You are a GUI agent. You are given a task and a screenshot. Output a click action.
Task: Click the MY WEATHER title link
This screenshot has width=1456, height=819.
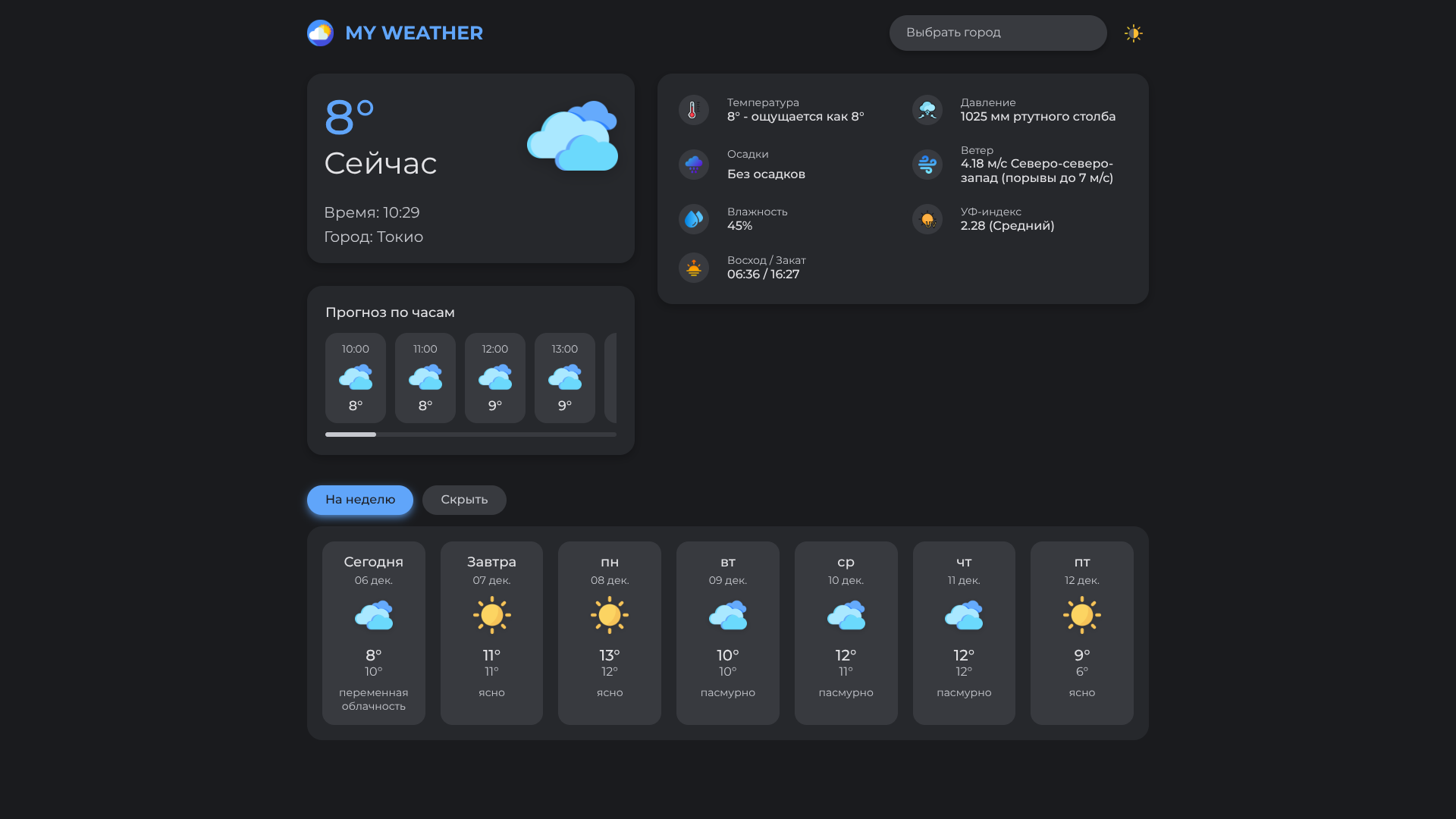[414, 33]
